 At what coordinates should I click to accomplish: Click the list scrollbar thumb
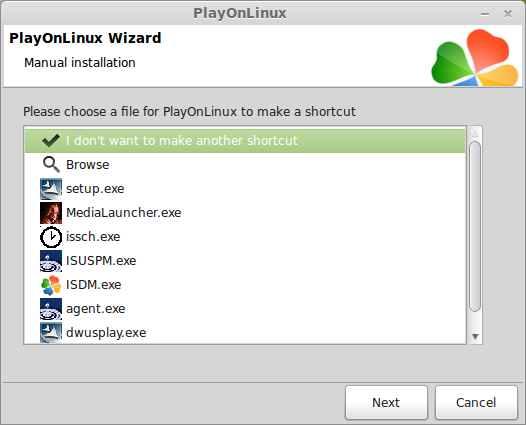pos(475,226)
